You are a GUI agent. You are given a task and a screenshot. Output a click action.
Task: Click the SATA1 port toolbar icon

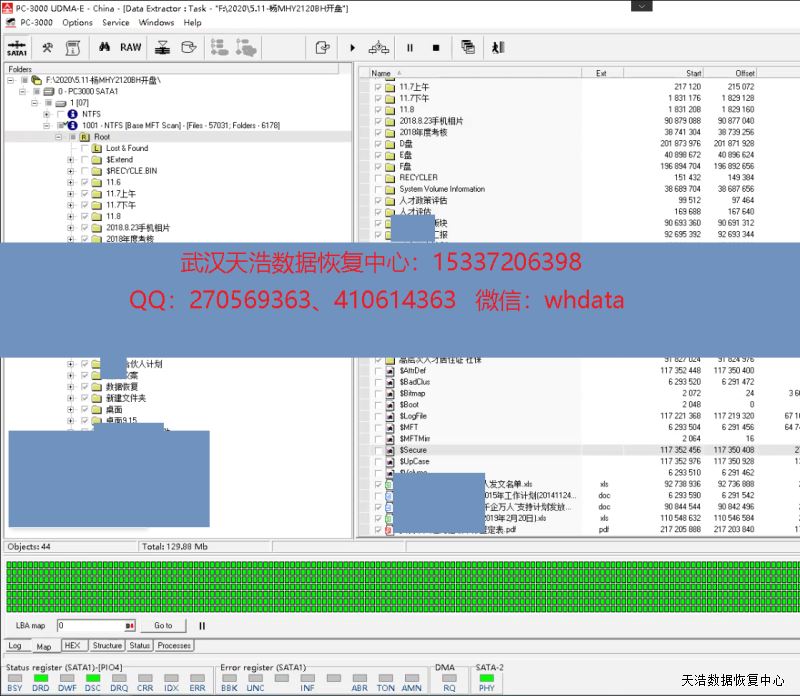pos(17,47)
